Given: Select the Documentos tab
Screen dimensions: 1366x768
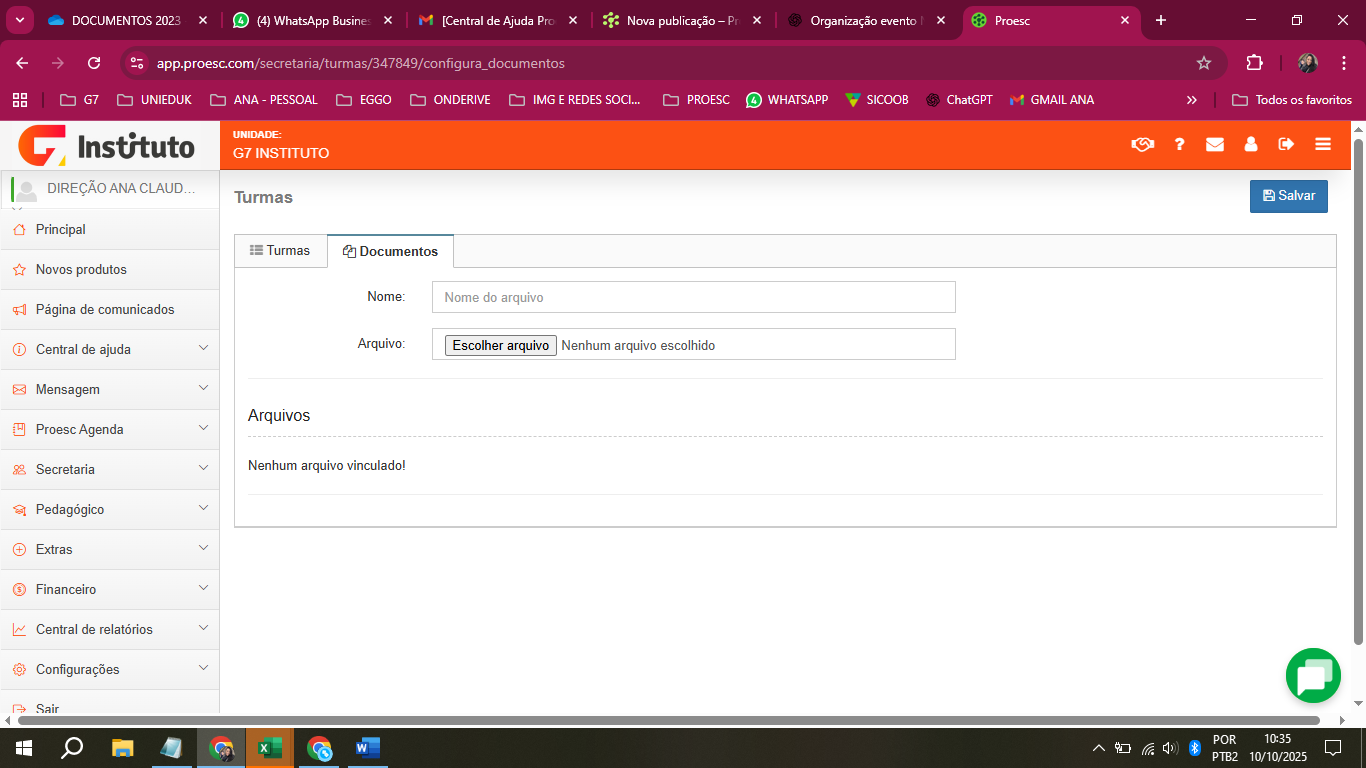Looking at the screenshot, I should pos(390,251).
